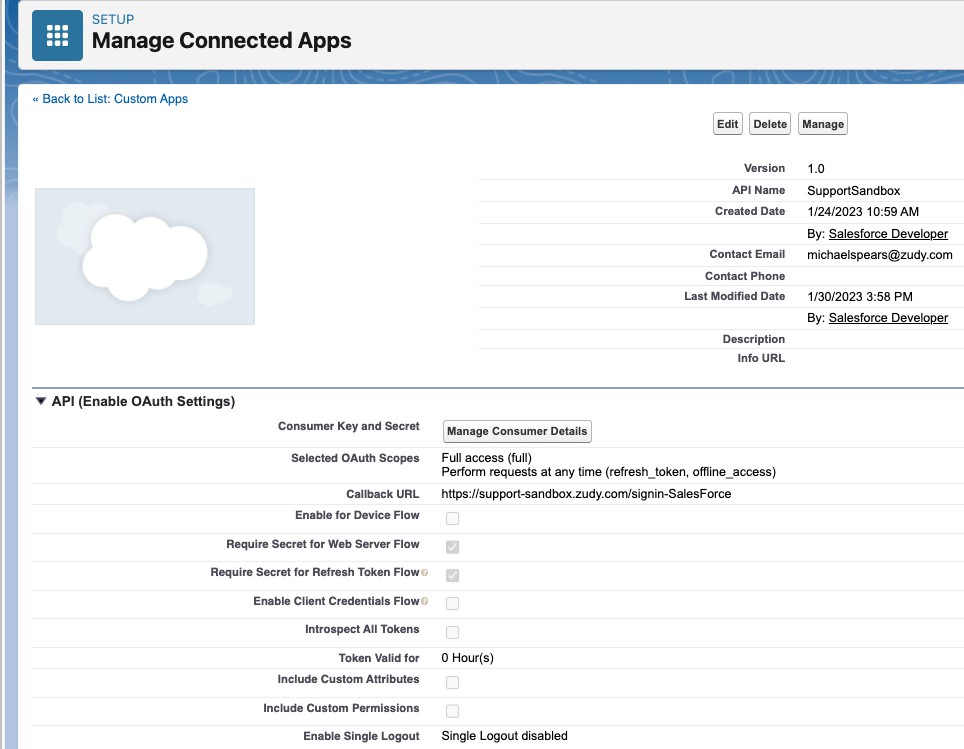This screenshot has height=749, width=964.
Task: Enable Include Custom Attributes
Action: 452,680
